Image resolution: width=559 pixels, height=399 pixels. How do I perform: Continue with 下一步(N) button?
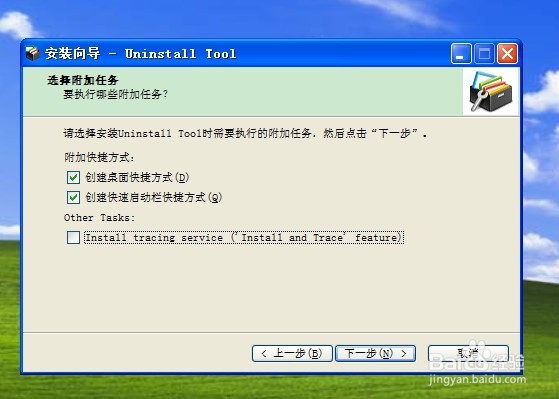point(375,353)
